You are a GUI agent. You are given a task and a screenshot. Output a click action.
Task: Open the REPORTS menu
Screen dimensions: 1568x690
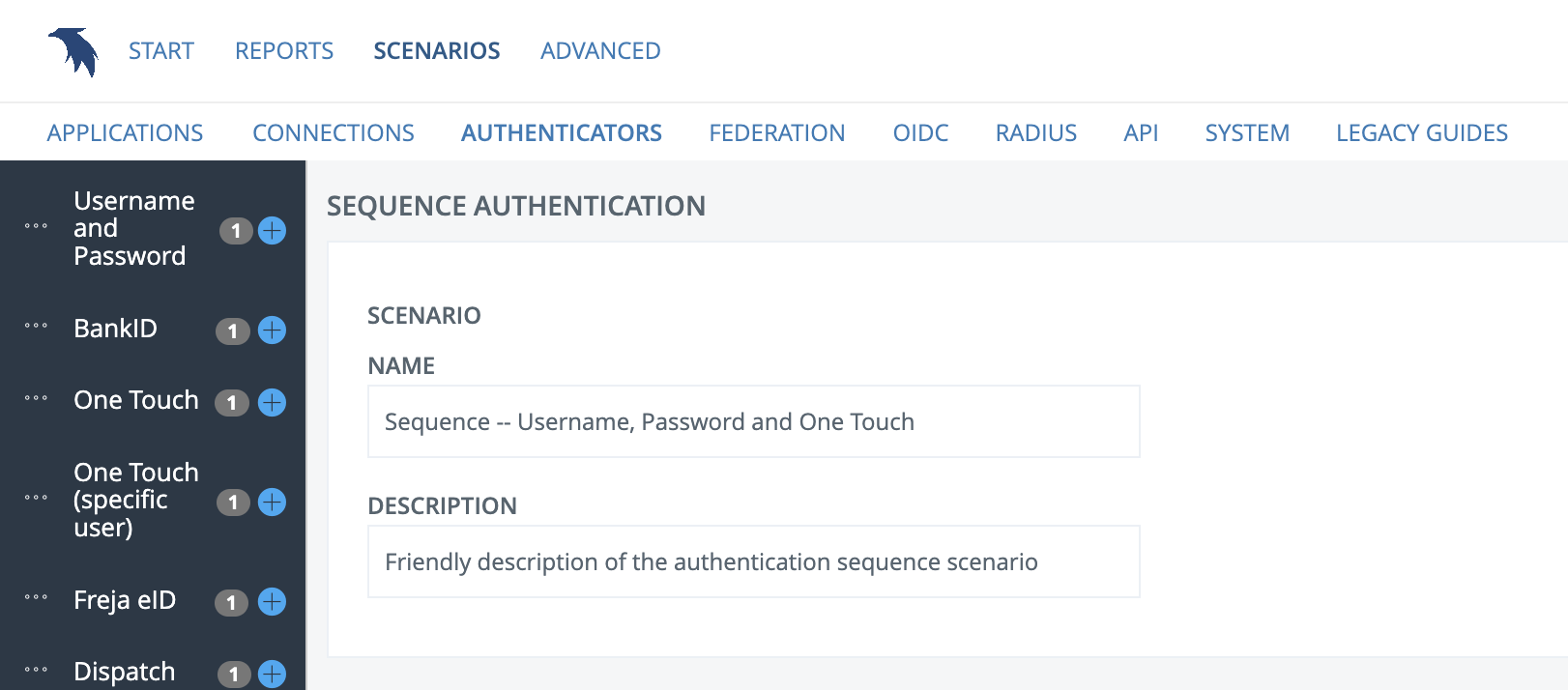(x=284, y=50)
